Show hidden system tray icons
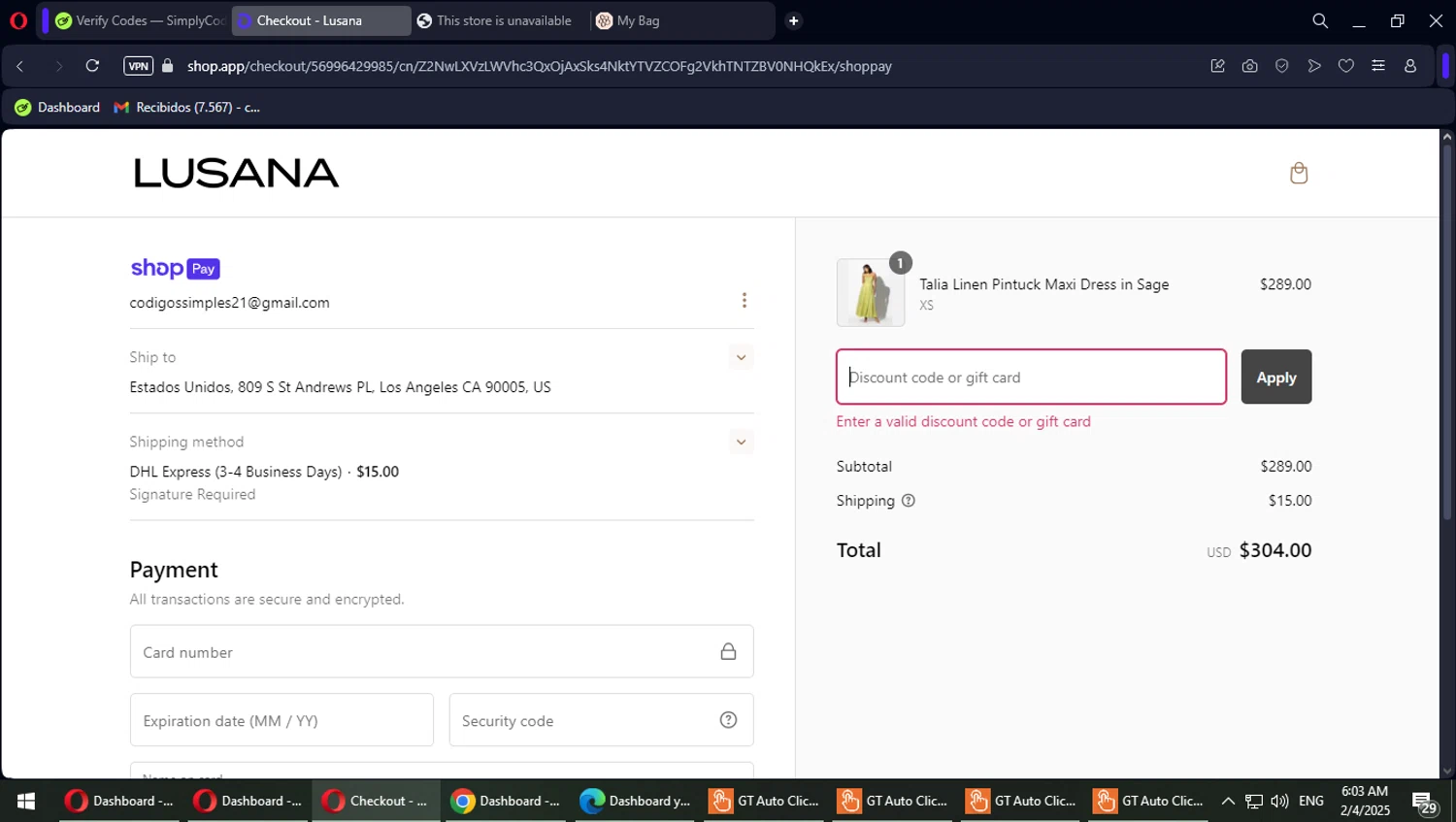Viewport: 1456px width, 822px height. (x=1228, y=801)
